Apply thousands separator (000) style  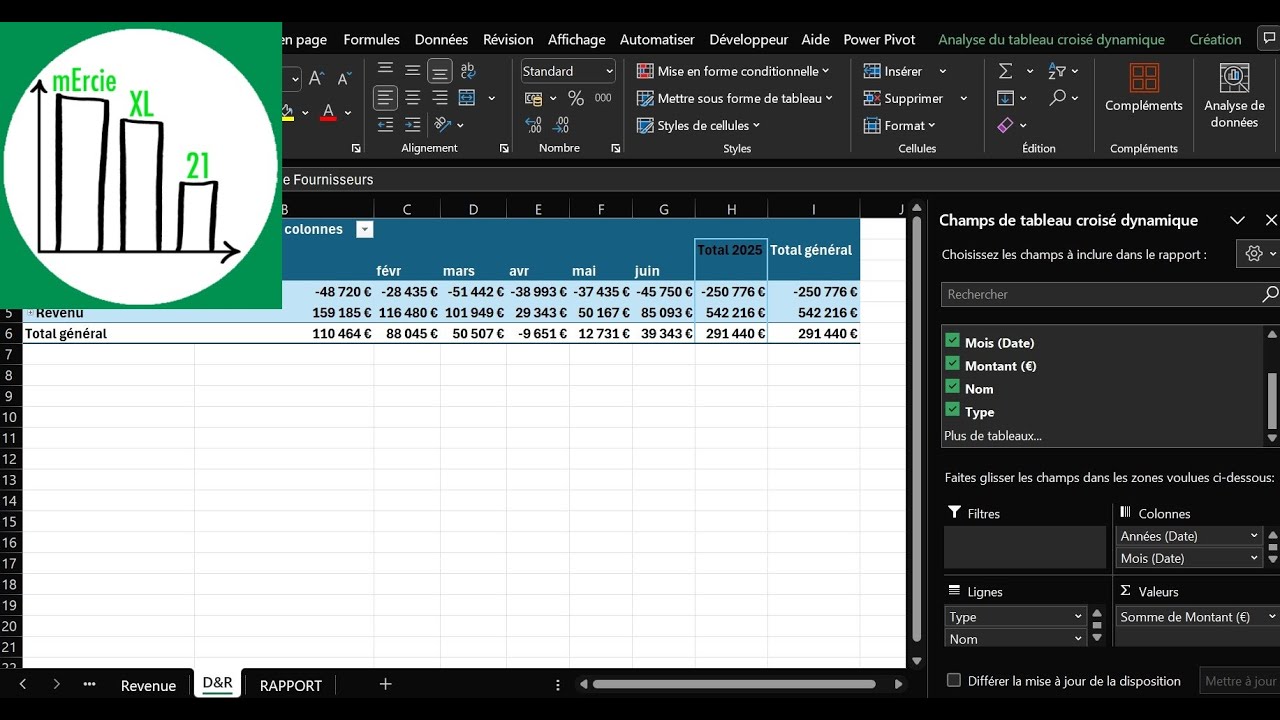coord(603,98)
